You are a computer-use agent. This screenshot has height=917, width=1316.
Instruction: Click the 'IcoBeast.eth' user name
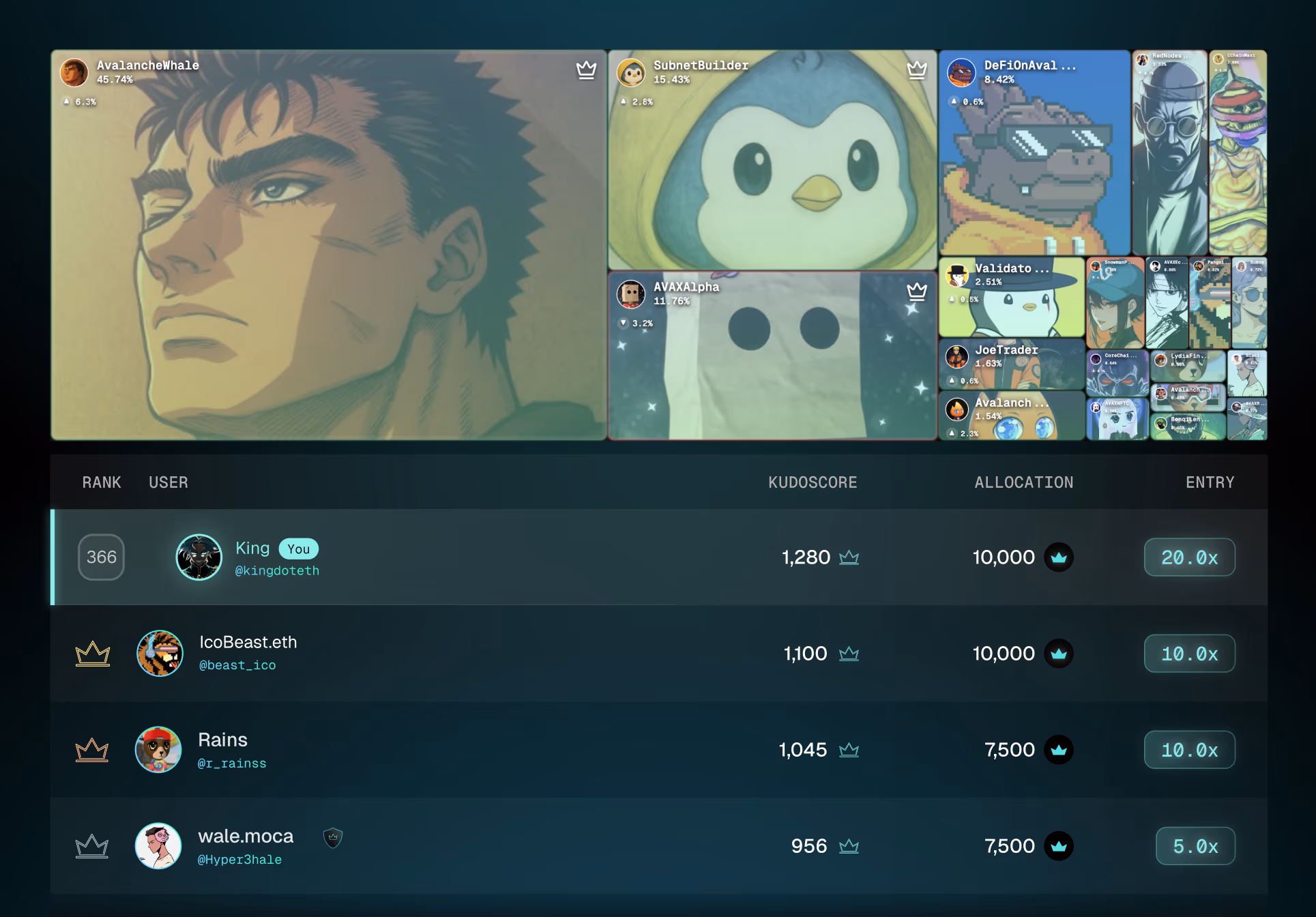248,642
